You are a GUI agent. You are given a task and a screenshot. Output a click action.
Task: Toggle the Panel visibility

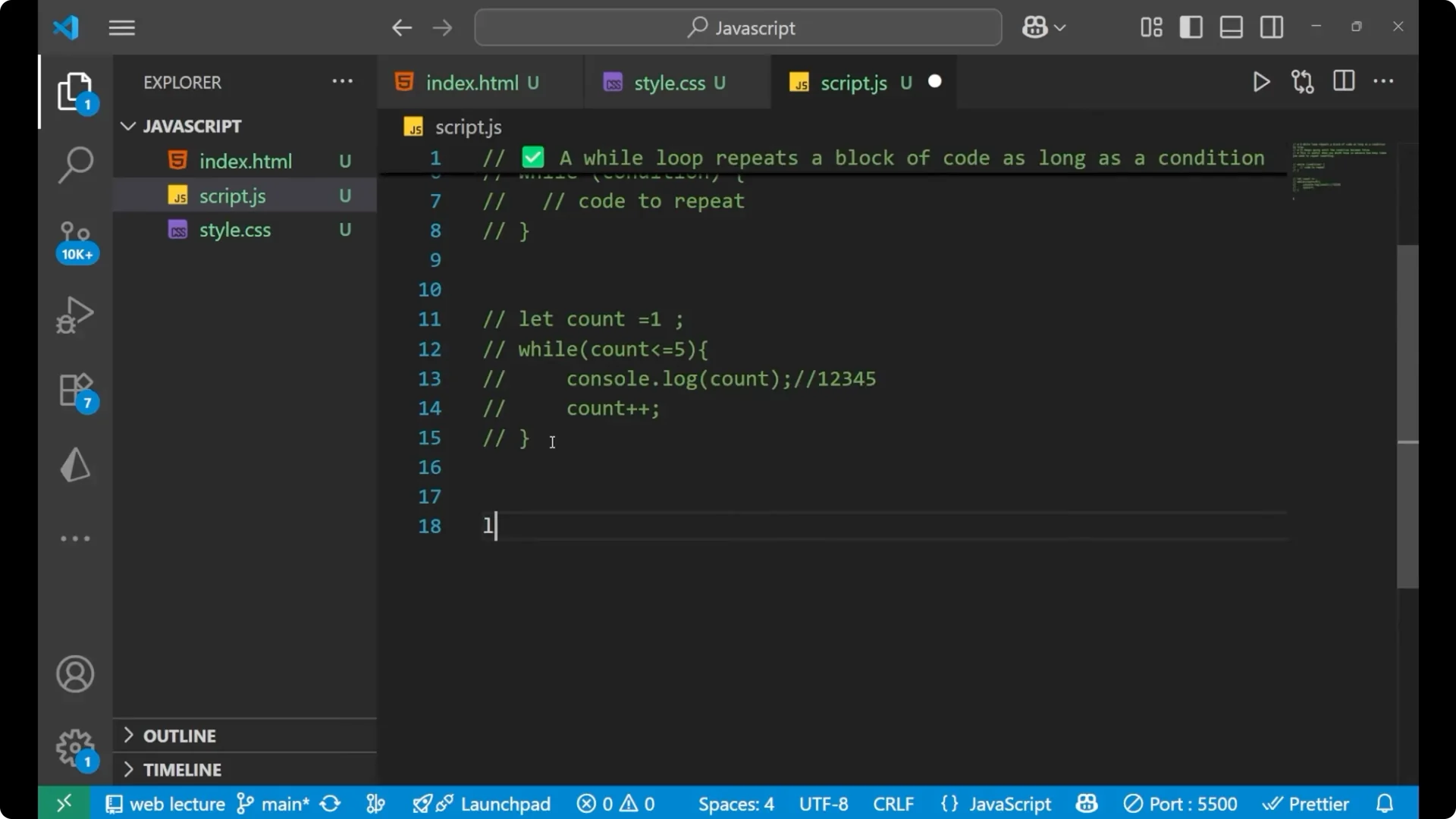pos(1231,27)
